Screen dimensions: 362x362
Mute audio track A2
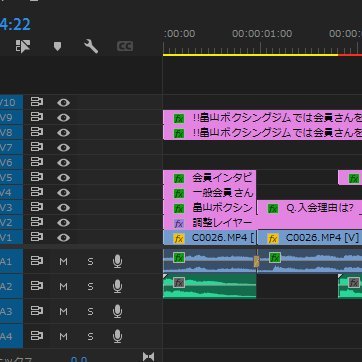click(63, 287)
